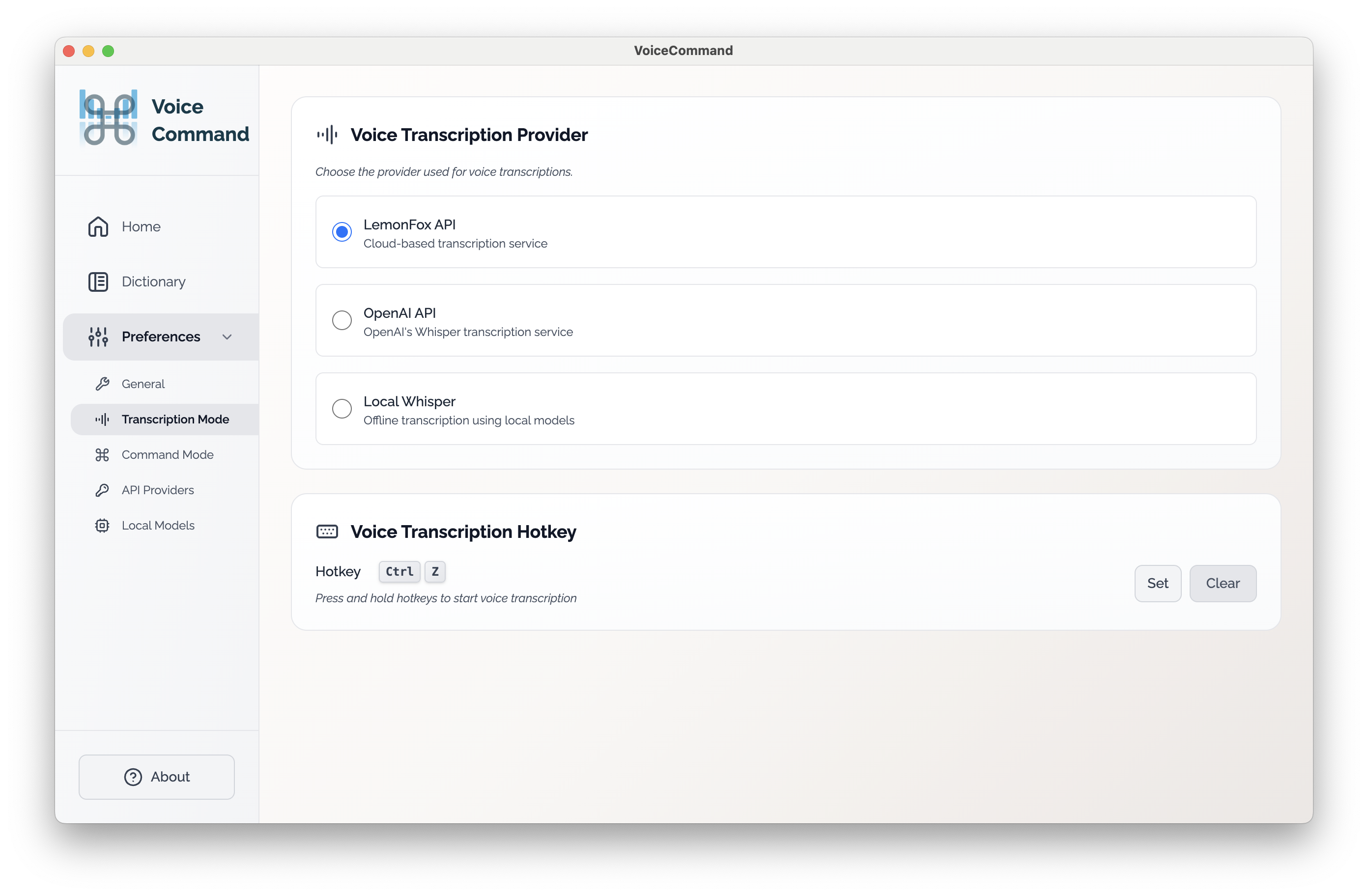Switch to the API Providers section
1368x896 pixels.
point(158,490)
